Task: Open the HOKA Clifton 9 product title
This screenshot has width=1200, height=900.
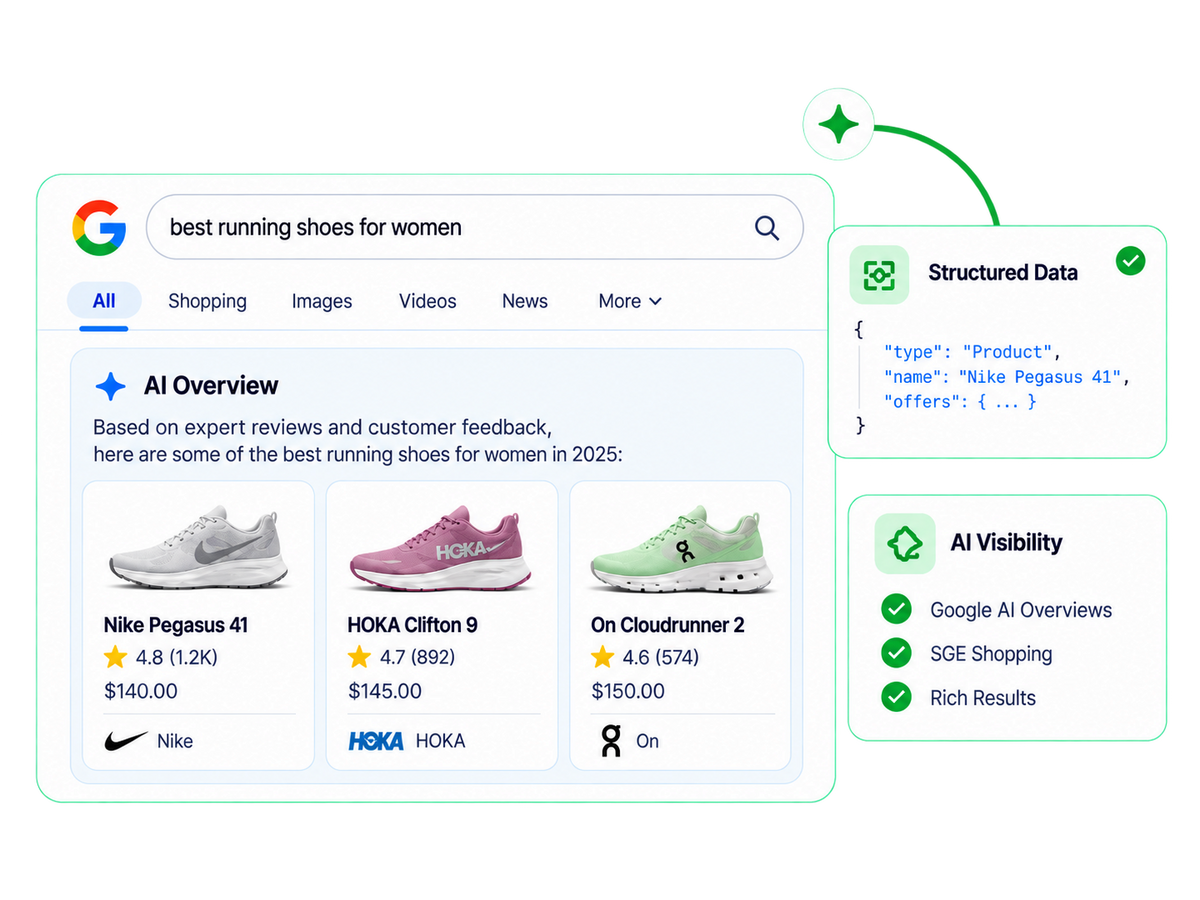Action: pyautogui.click(x=412, y=625)
